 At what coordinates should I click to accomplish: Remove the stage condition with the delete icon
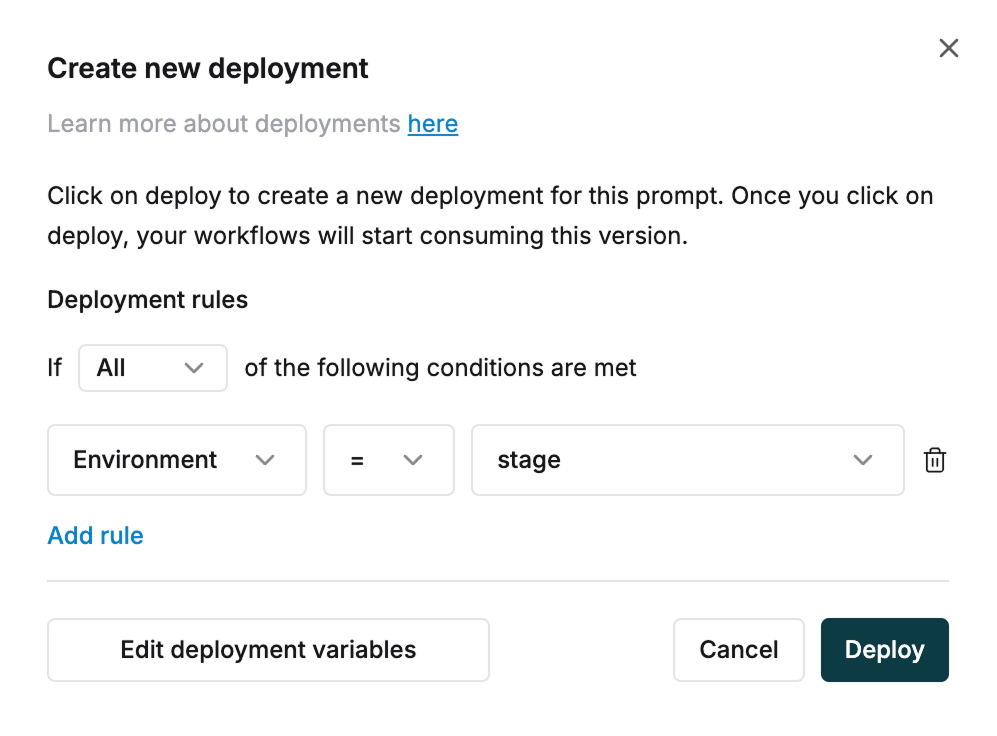(x=935, y=460)
